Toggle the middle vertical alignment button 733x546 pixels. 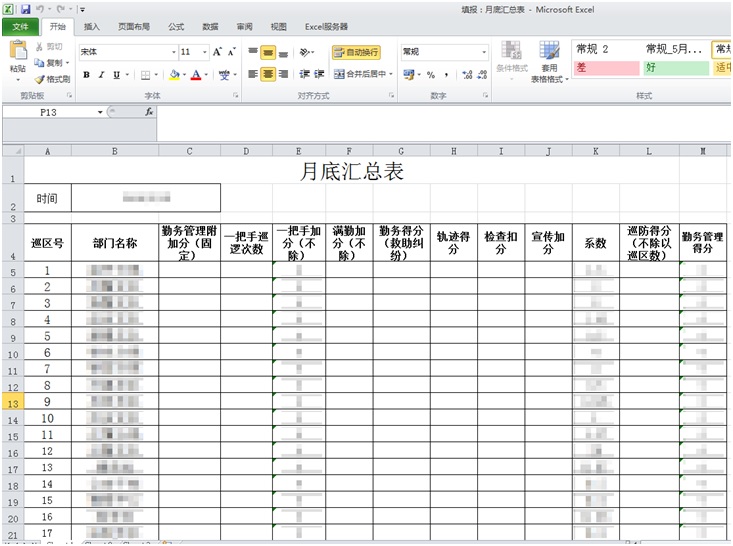(269, 52)
